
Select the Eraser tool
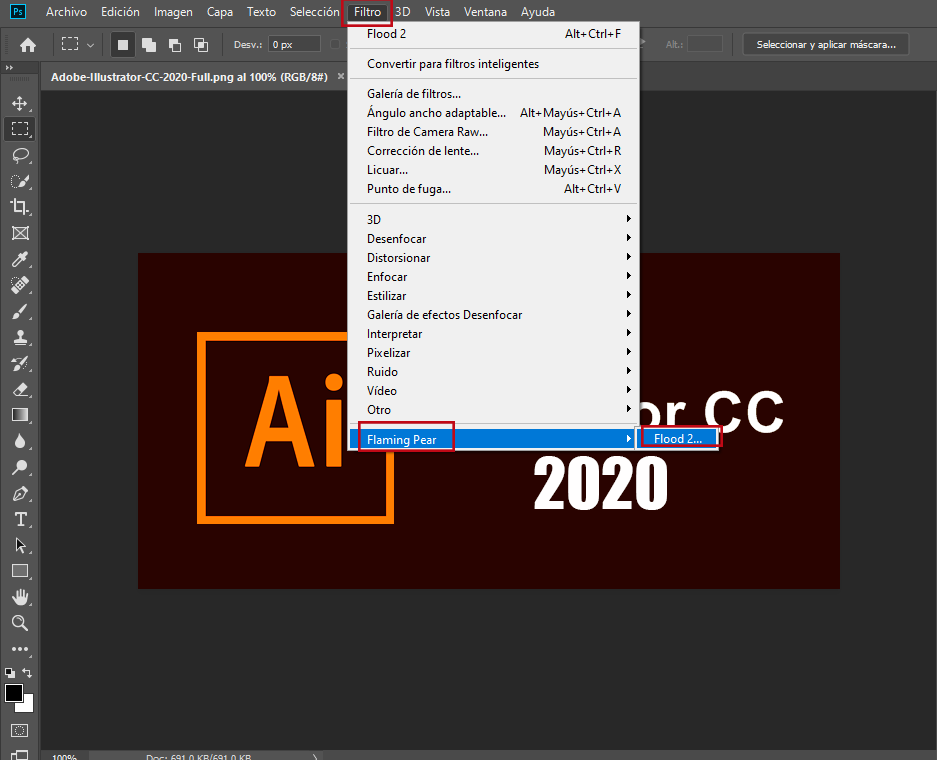[20, 390]
